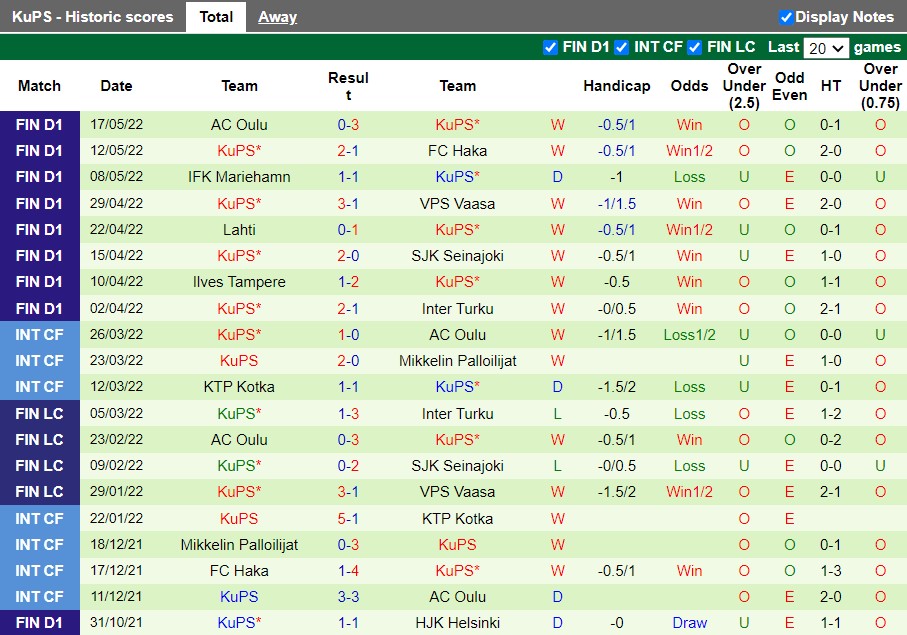
Task: Switch to the Away tab
Action: coord(277,17)
